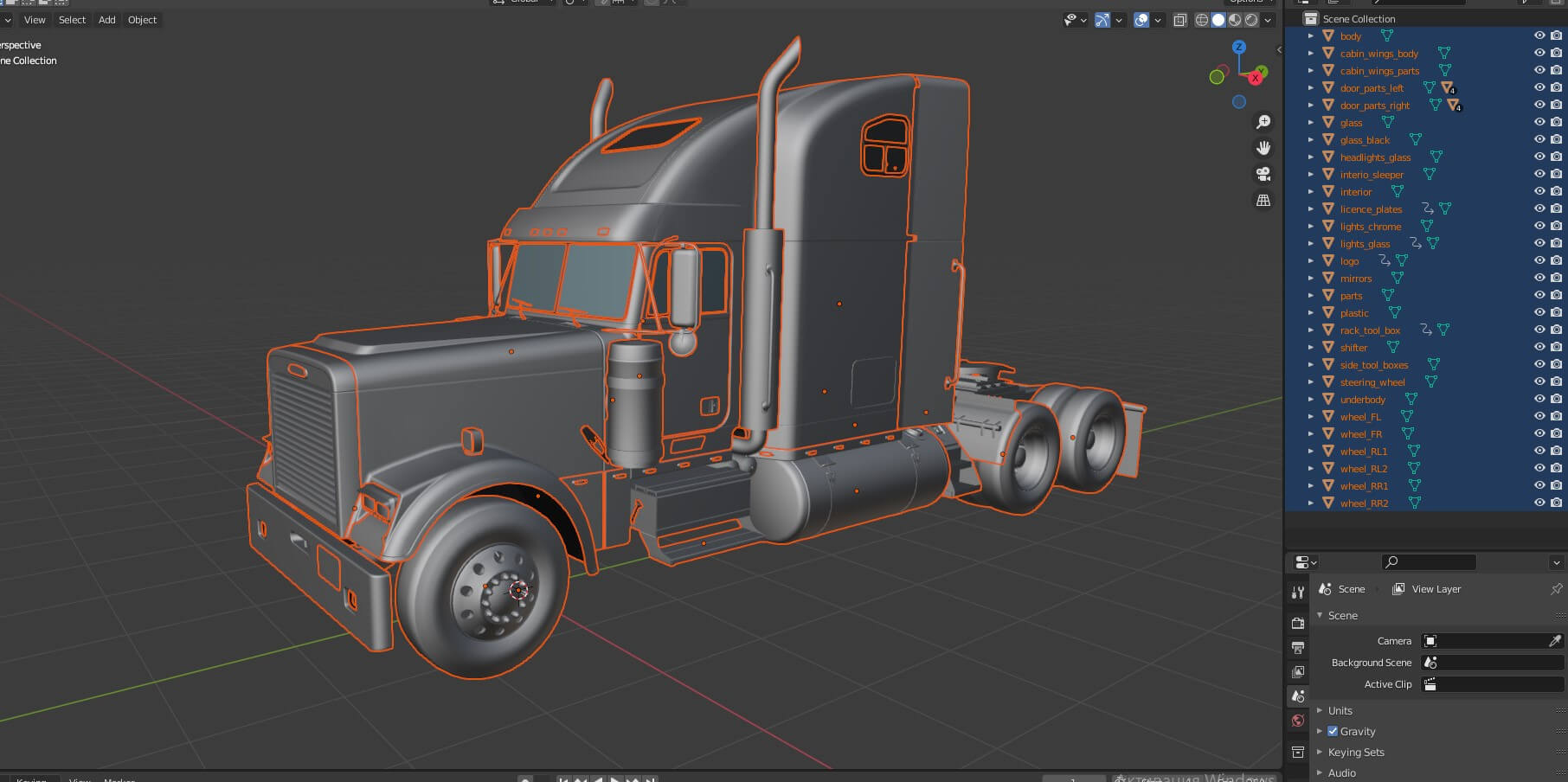Click the zoom magnifier in the viewport
The image size is (1568, 782).
tap(1263, 122)
